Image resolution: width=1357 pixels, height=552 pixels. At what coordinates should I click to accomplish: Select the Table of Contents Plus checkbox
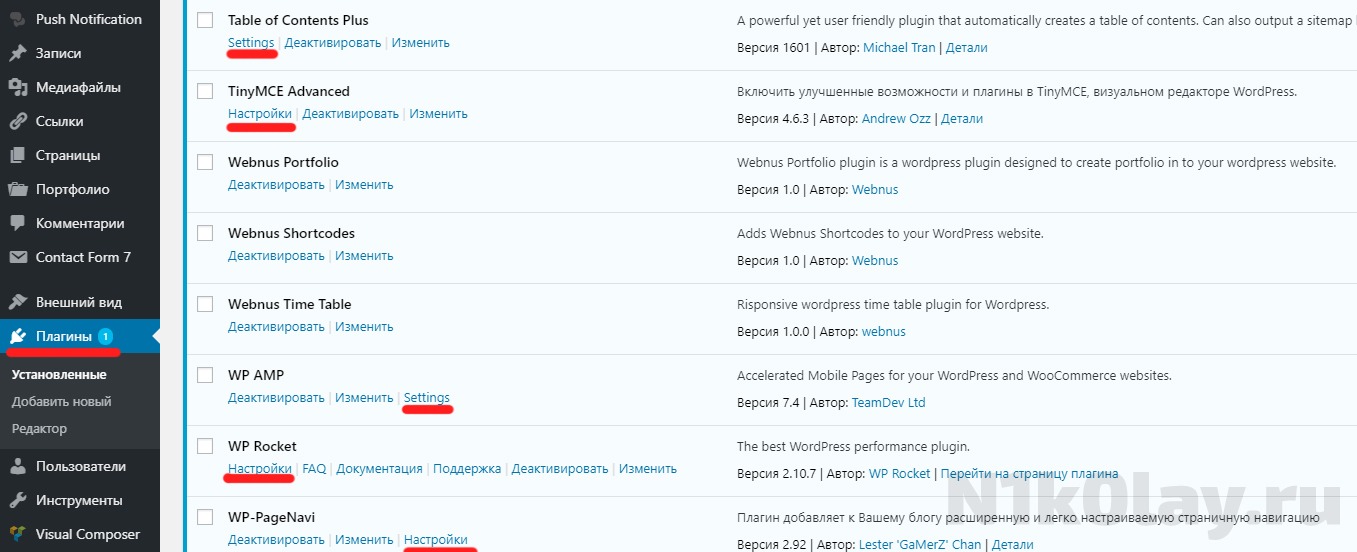coord(205,20)
